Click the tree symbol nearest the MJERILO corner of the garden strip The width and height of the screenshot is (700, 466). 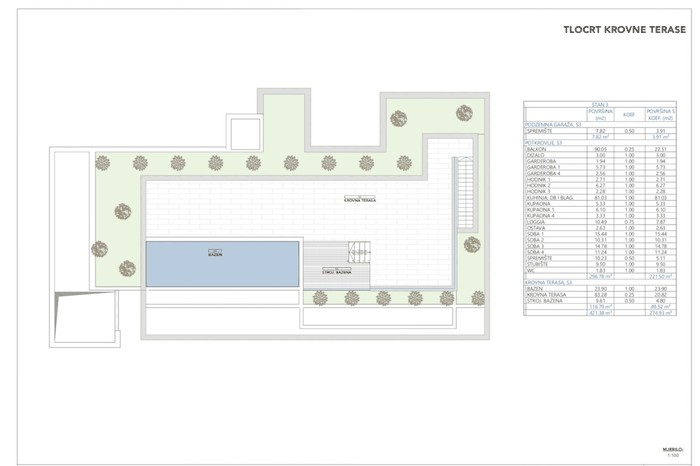tap(478, 298)
